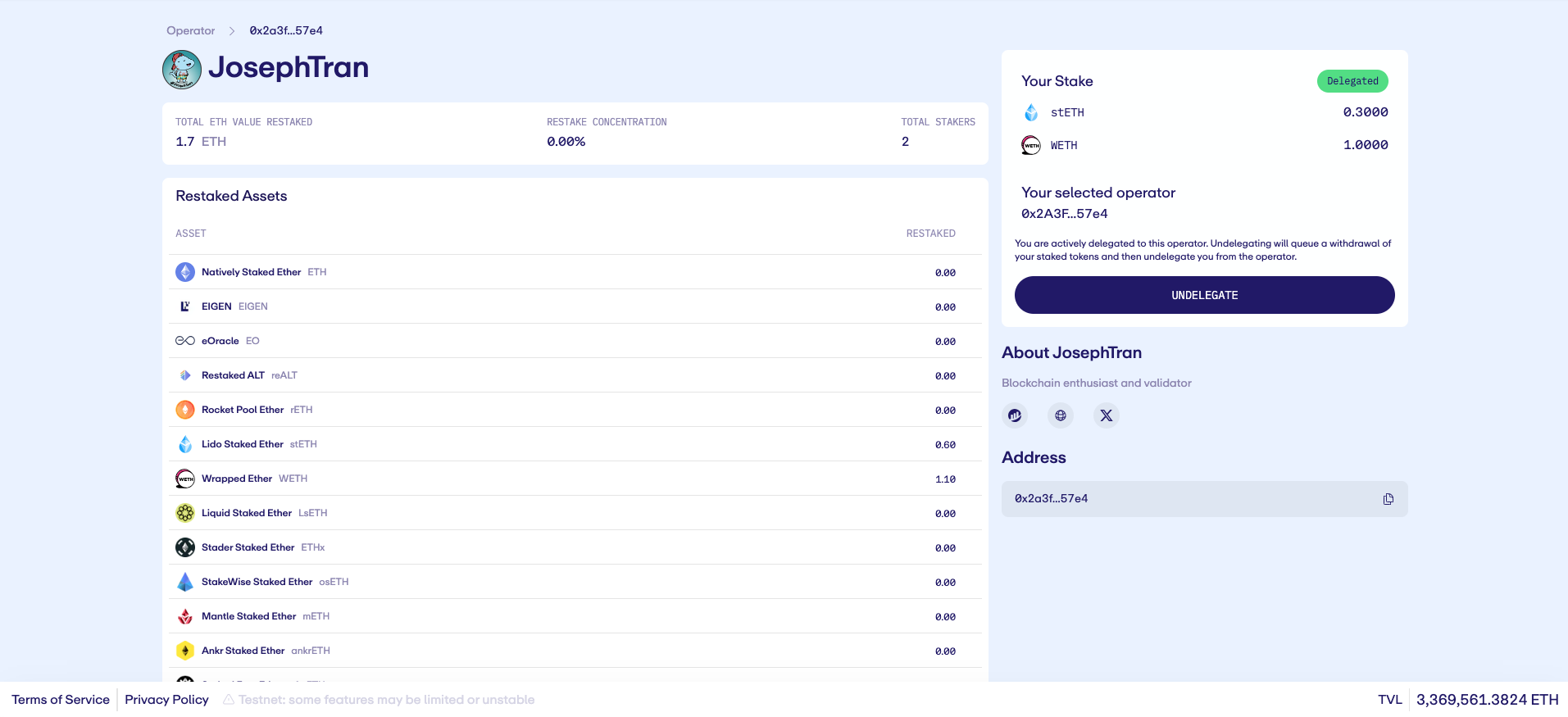The height and width of the screenshot is (717, 1568).
Task: Click the Lido Staked Ether droplet icon
Action: [185, 444]
